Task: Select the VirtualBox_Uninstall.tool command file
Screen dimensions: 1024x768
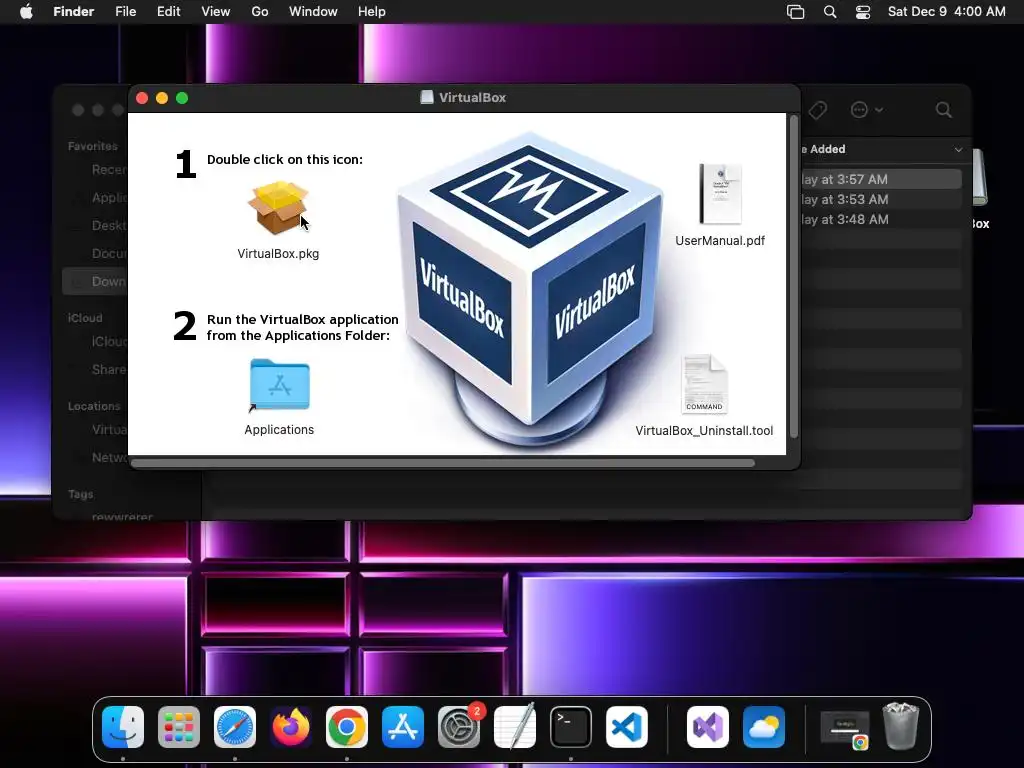Action: (x=704, y=384)
